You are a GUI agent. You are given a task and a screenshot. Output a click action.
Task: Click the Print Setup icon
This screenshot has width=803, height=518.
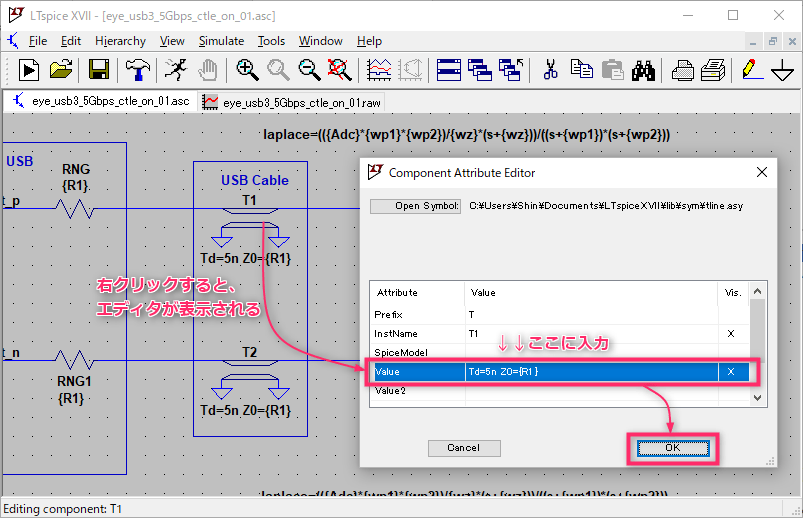pyautogui.click(x=682, y=70)
